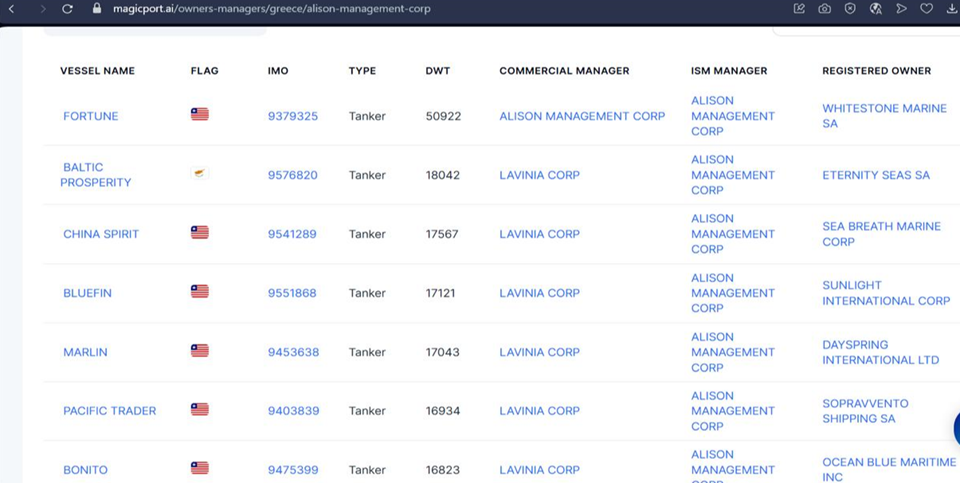This screenshot has width=960, height=483.
Task: Open the BLUEFIN vessel link
Action: pos(88,293)
